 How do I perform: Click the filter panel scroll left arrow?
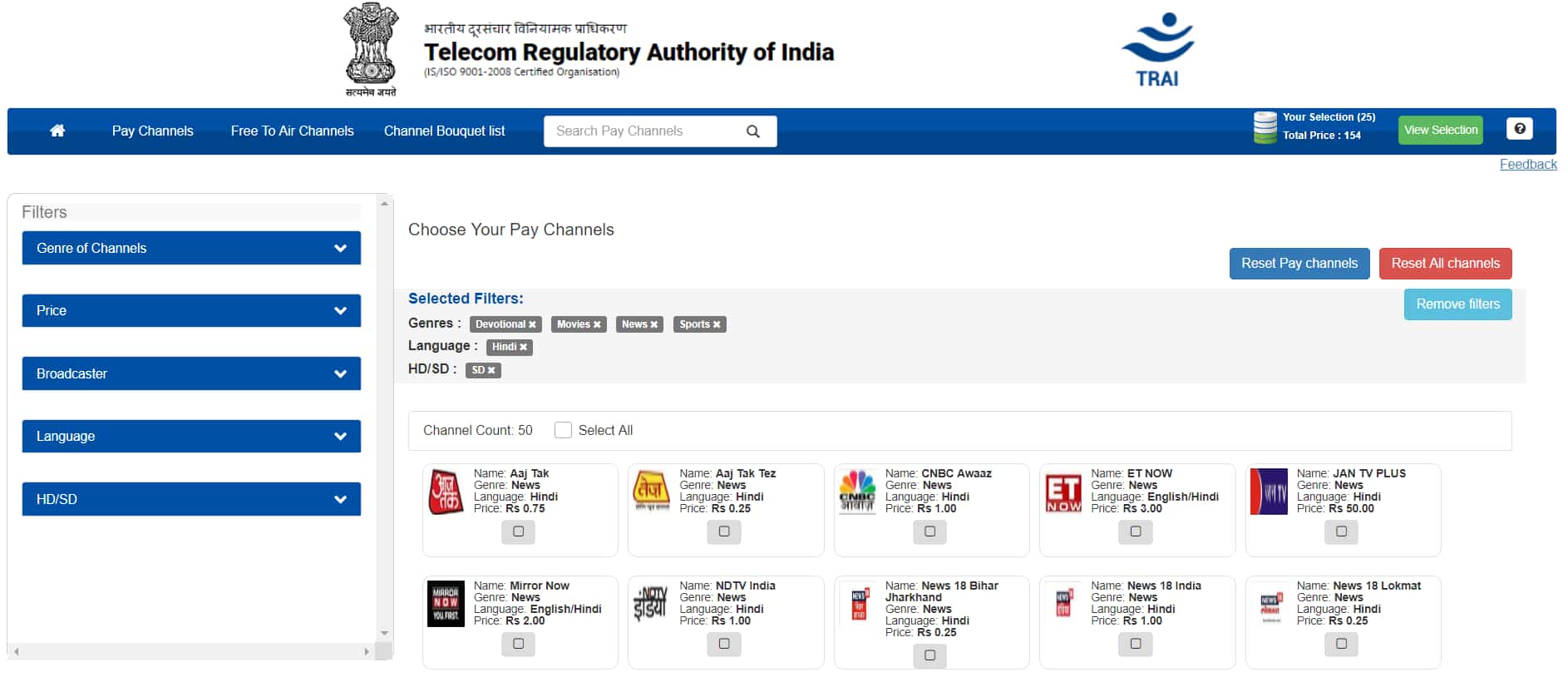click(x=16, y=652)
